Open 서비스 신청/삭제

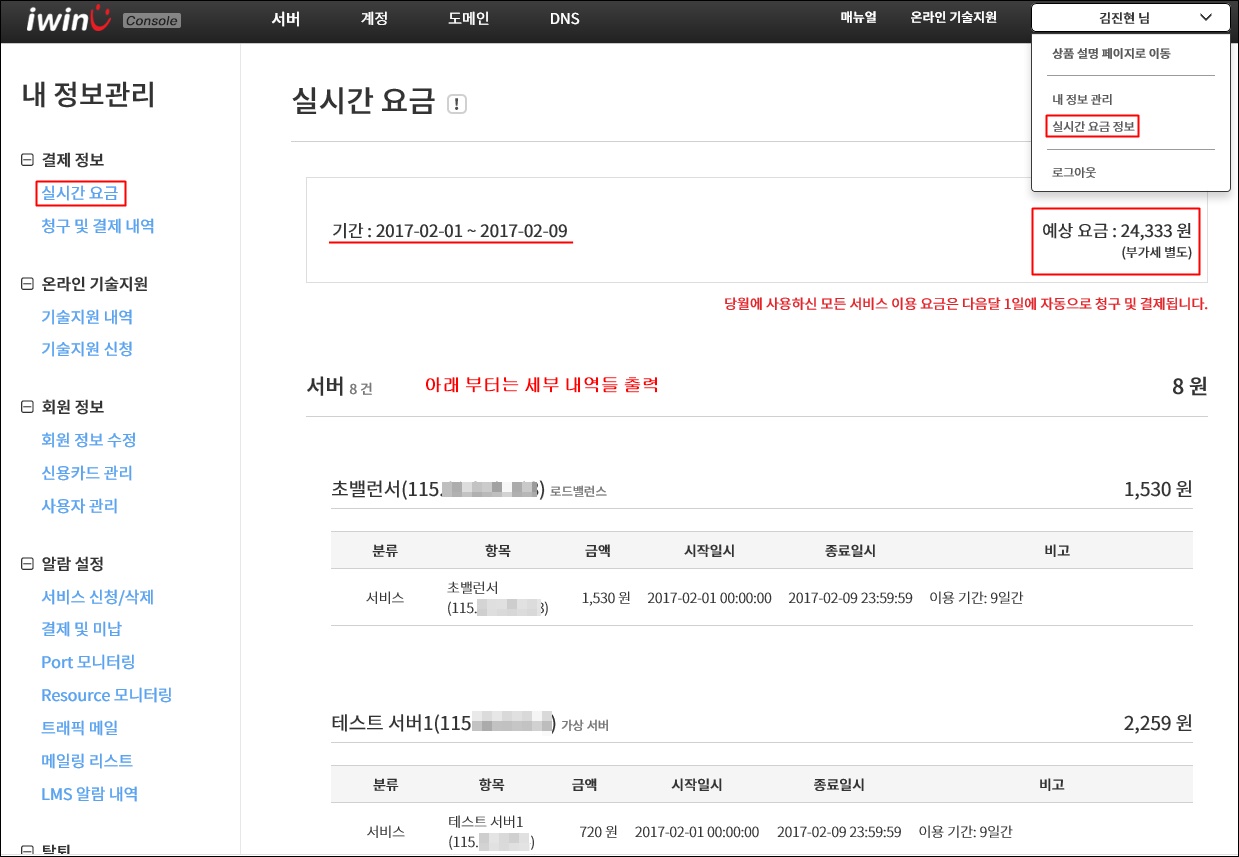[98, 597]
